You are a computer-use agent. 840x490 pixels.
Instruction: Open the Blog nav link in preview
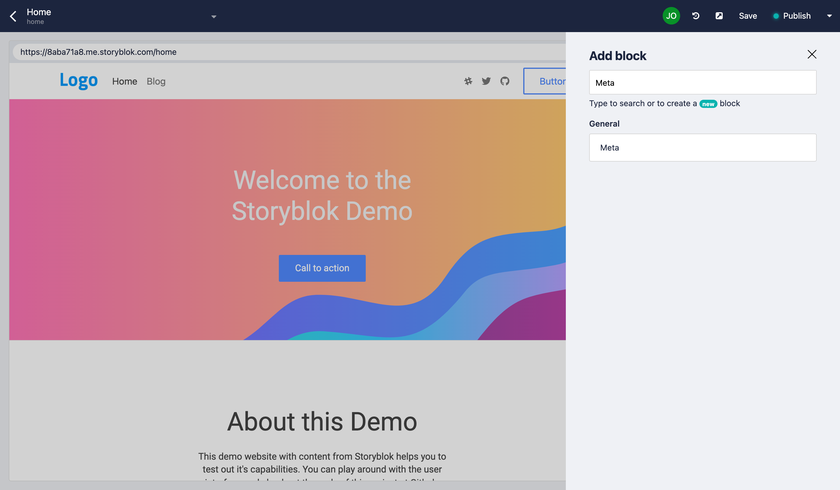[156, 81]
